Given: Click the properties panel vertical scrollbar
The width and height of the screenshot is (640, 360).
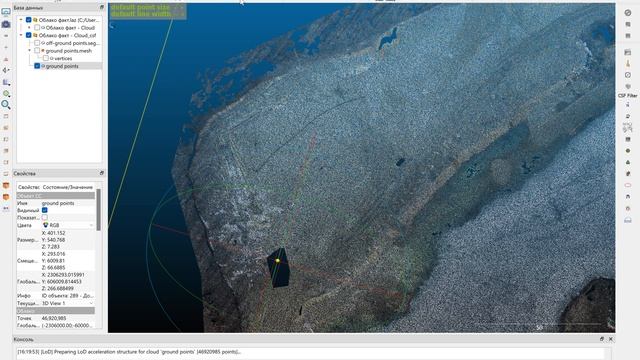Looking at the screenshot, I should (x=98, y=210).
